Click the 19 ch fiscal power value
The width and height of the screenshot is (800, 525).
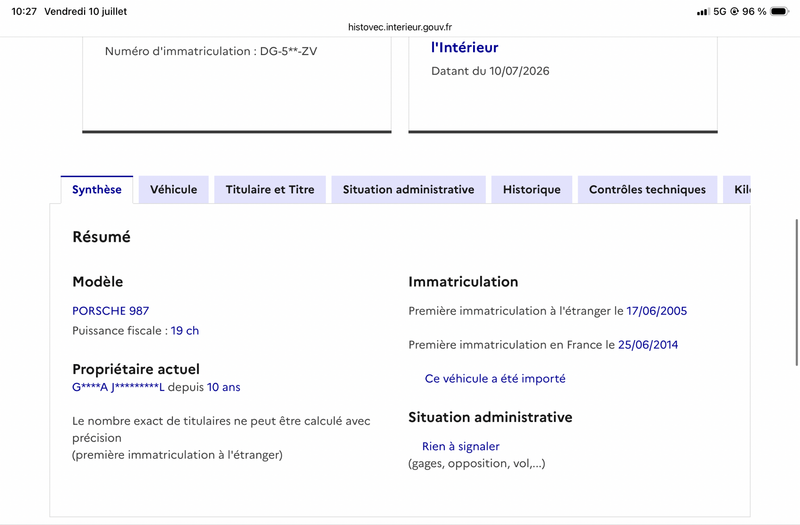[185, 331]
